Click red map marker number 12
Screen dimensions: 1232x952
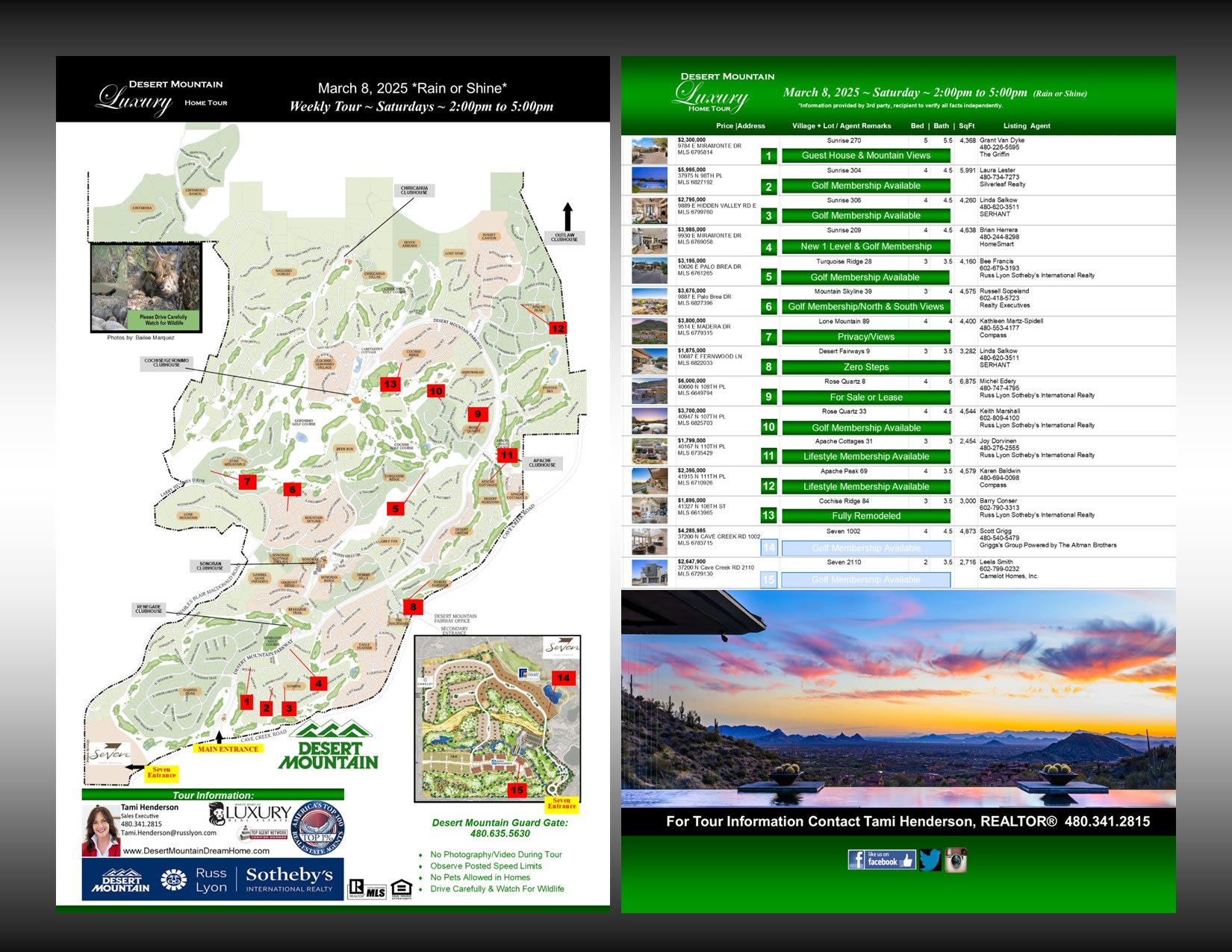(558, 328)
